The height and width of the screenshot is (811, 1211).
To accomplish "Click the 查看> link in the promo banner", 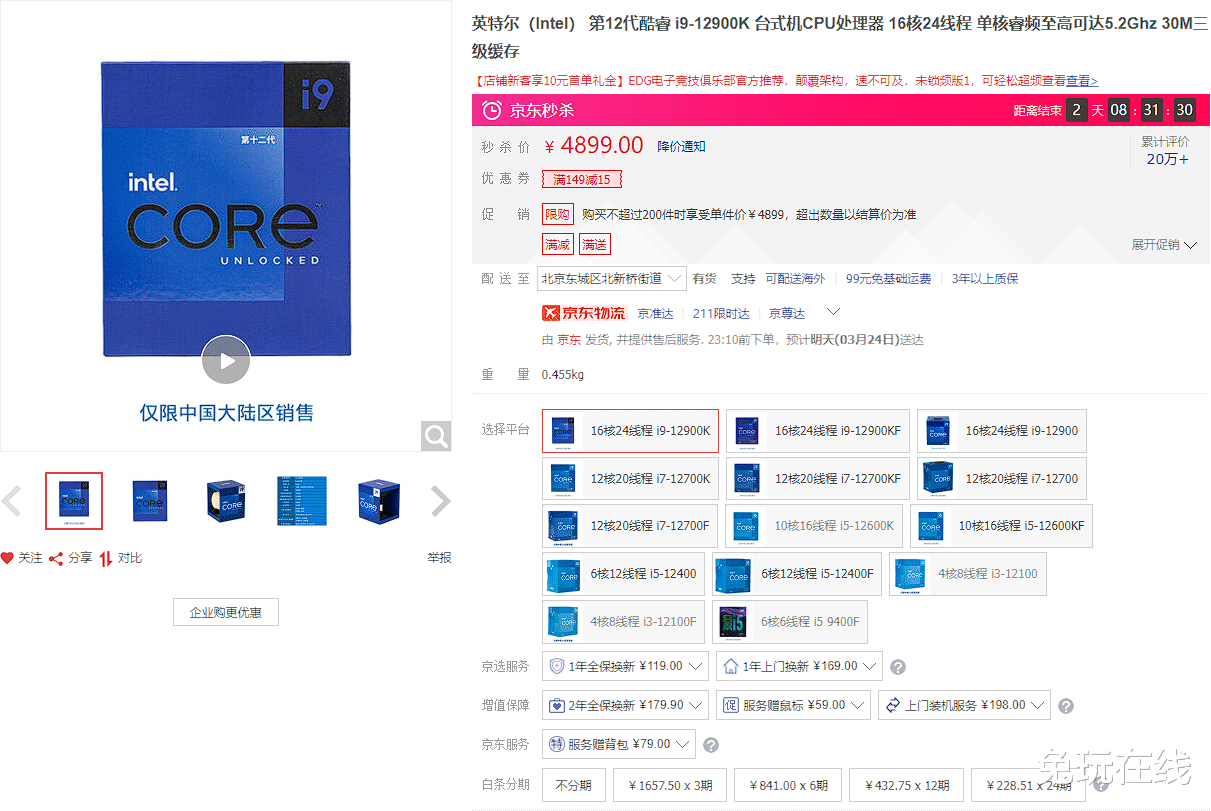I will (1078, 79).
